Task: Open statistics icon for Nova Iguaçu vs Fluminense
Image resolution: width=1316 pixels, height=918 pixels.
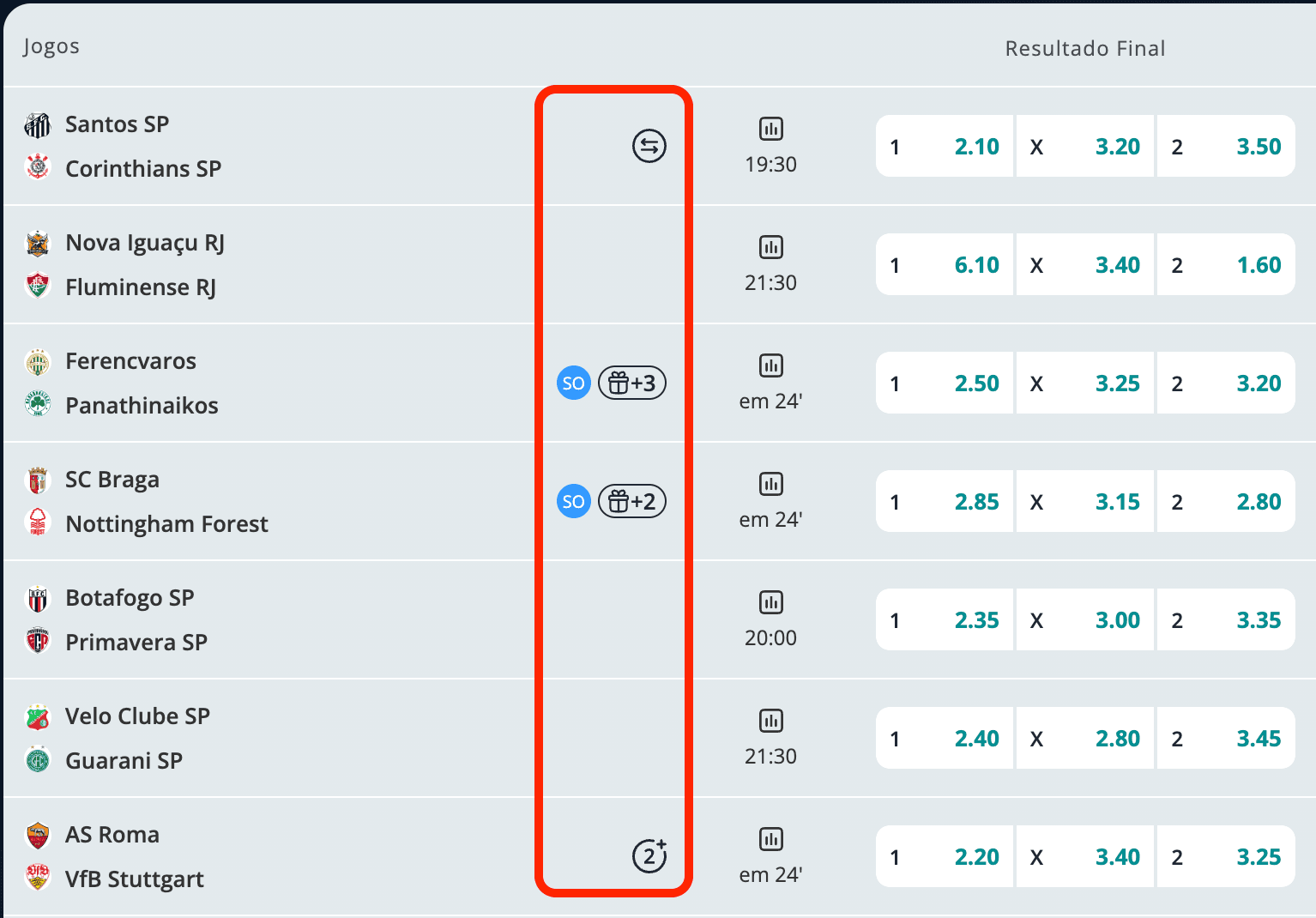Action: 770,247
